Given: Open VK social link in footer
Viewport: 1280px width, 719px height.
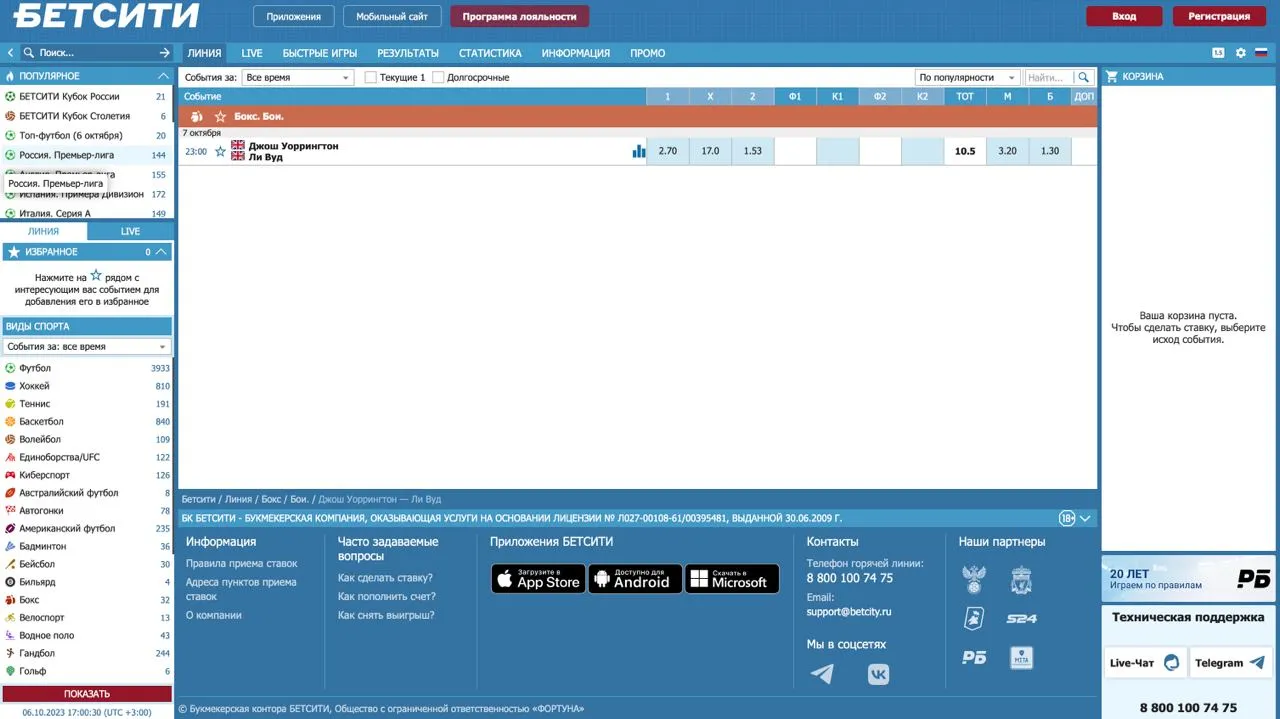Looking at the screenshot, I should [x=878, y=674].
